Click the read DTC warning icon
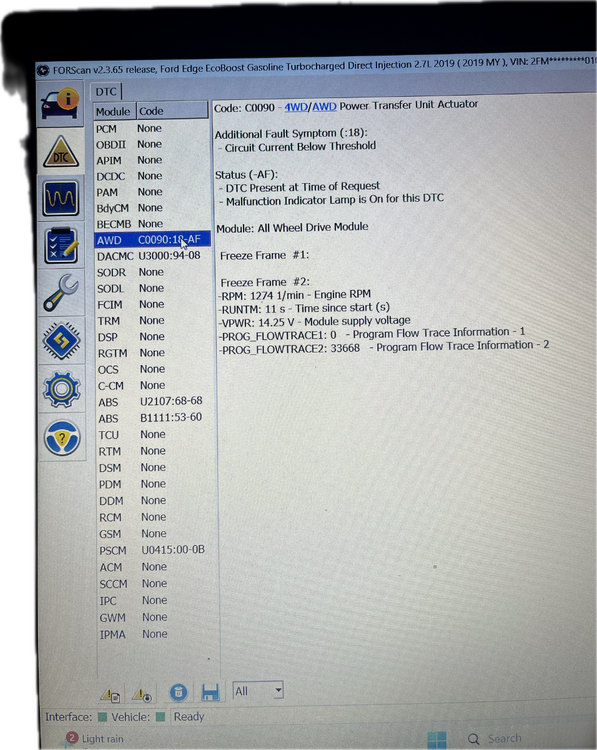The width and height of the screenshot is (597, 750). pos(110,694)
